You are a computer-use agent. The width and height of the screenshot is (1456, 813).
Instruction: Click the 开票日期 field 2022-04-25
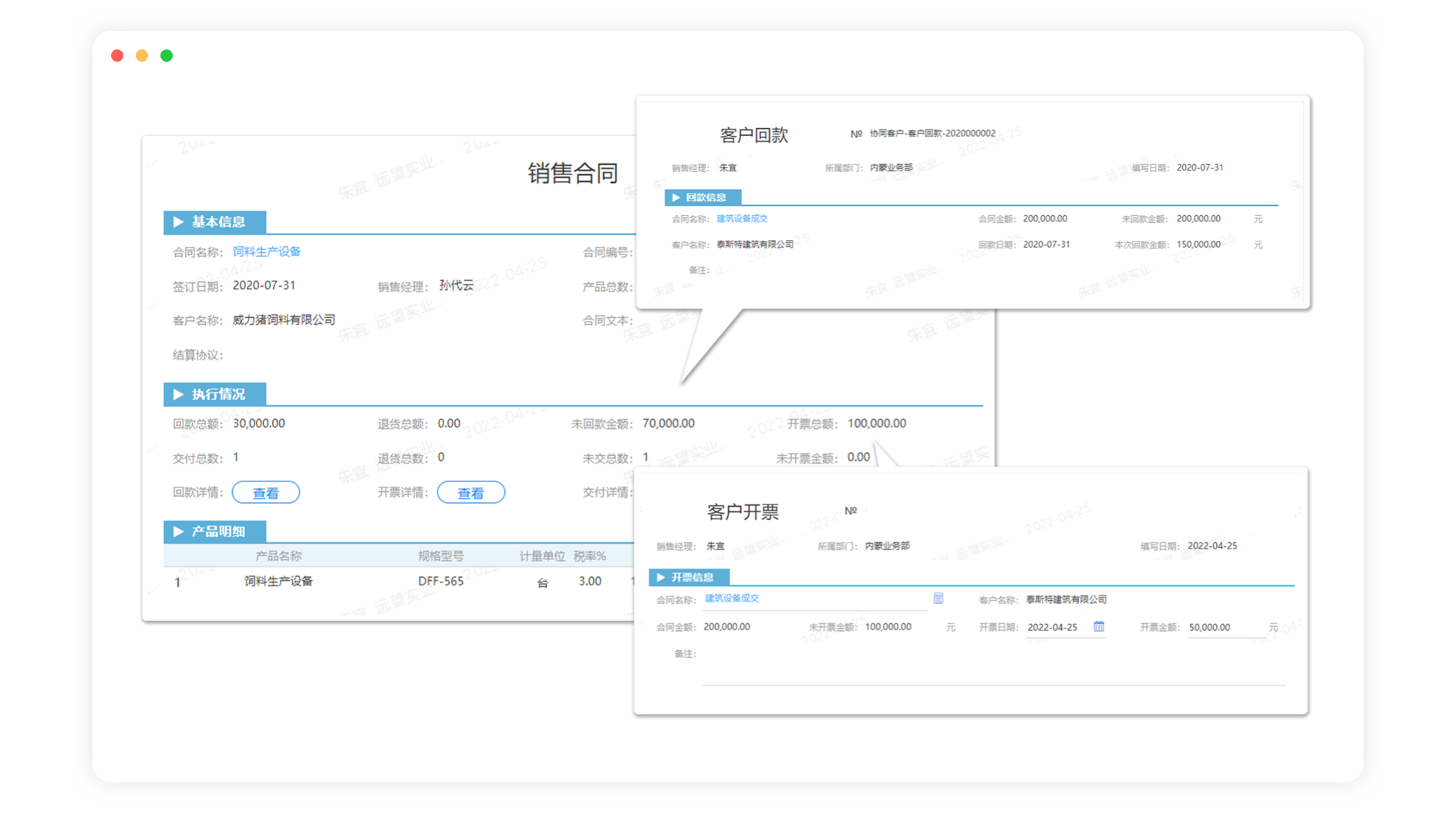click(1059, 627)
